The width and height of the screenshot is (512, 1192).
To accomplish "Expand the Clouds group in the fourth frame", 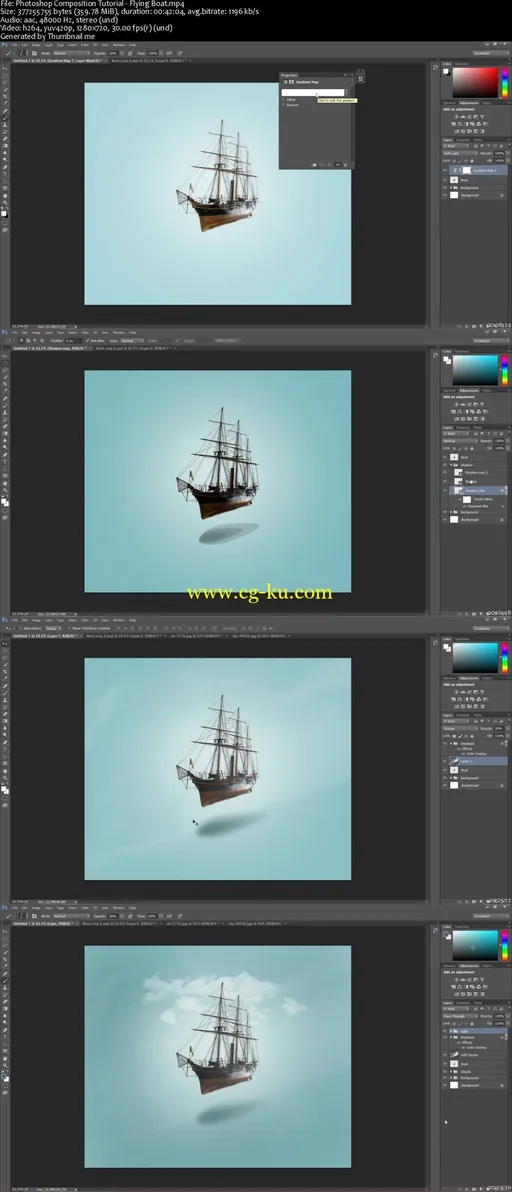I will [451, 1072].
